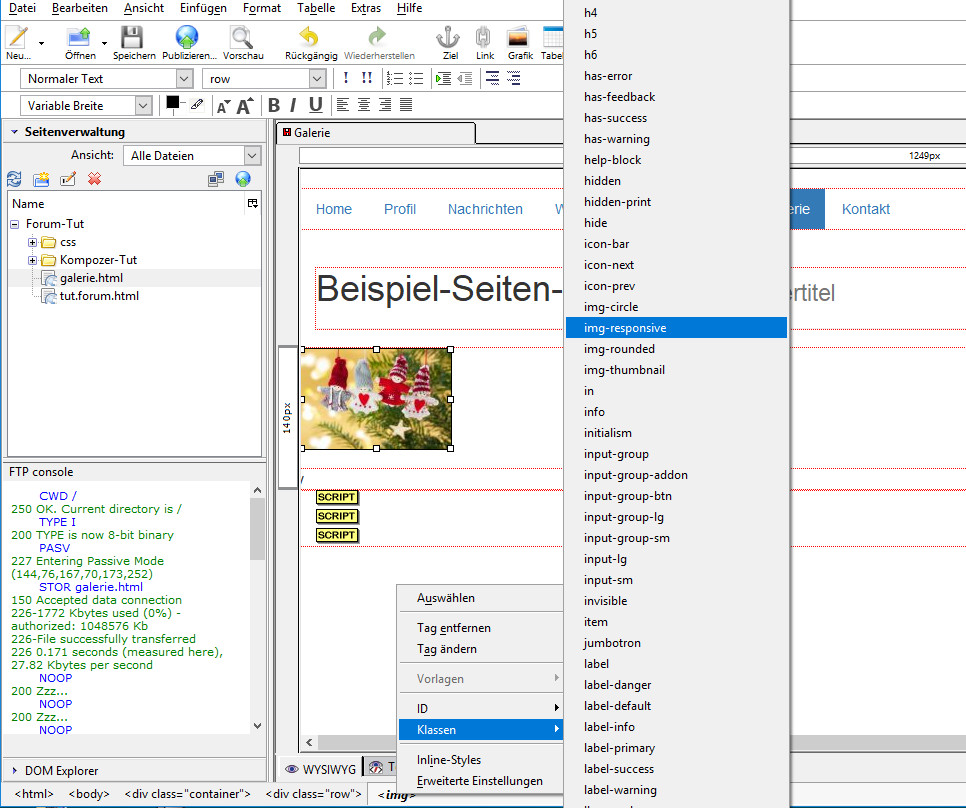Screen dimensions: 966x808
Task: Open the Alle Dateien view dropdown
Action: coord(193,155)
